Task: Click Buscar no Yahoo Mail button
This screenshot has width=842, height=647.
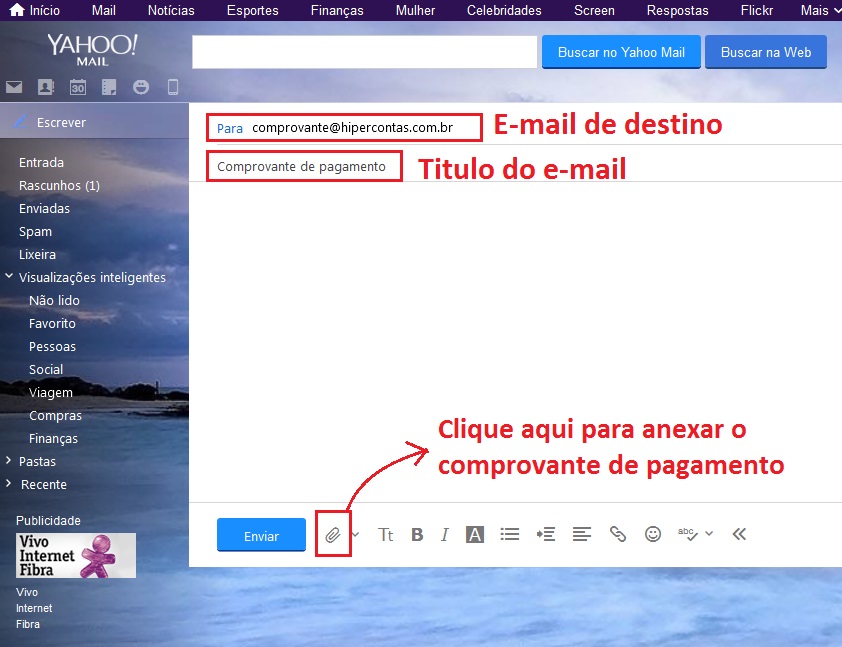Action: pyautogui.click(x=621, y=52)
